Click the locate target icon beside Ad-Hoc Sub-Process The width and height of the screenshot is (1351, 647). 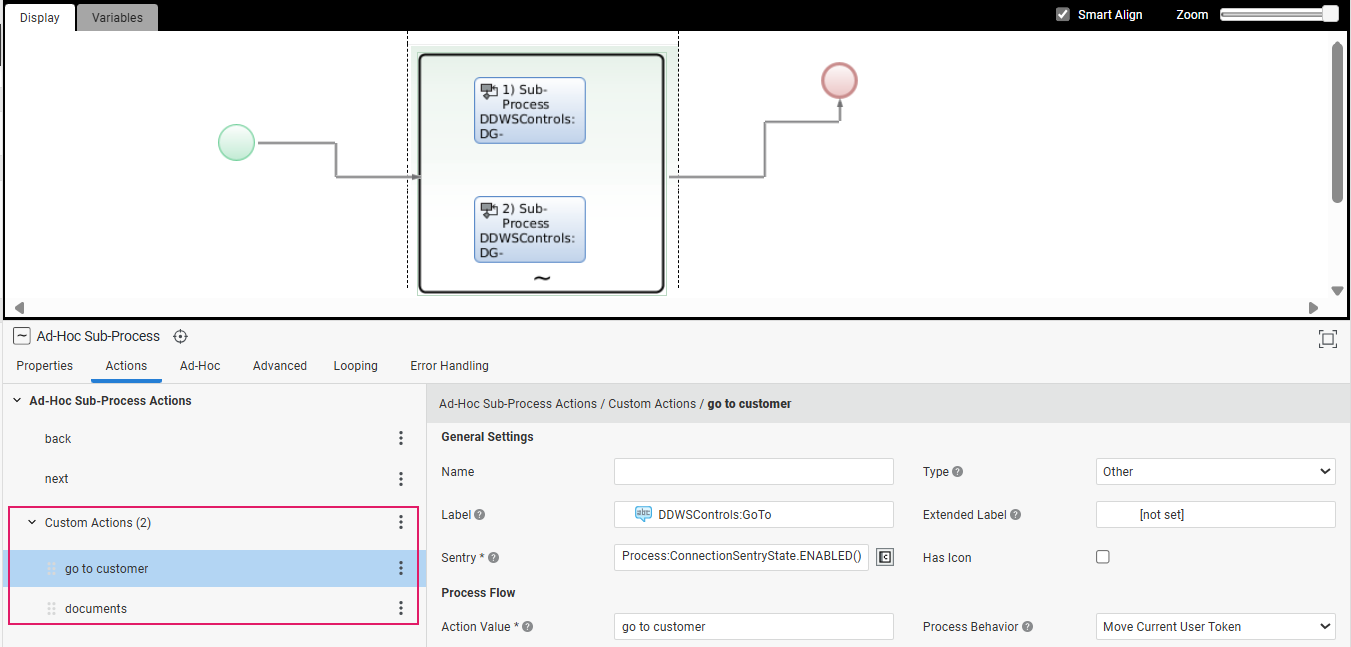181,337
